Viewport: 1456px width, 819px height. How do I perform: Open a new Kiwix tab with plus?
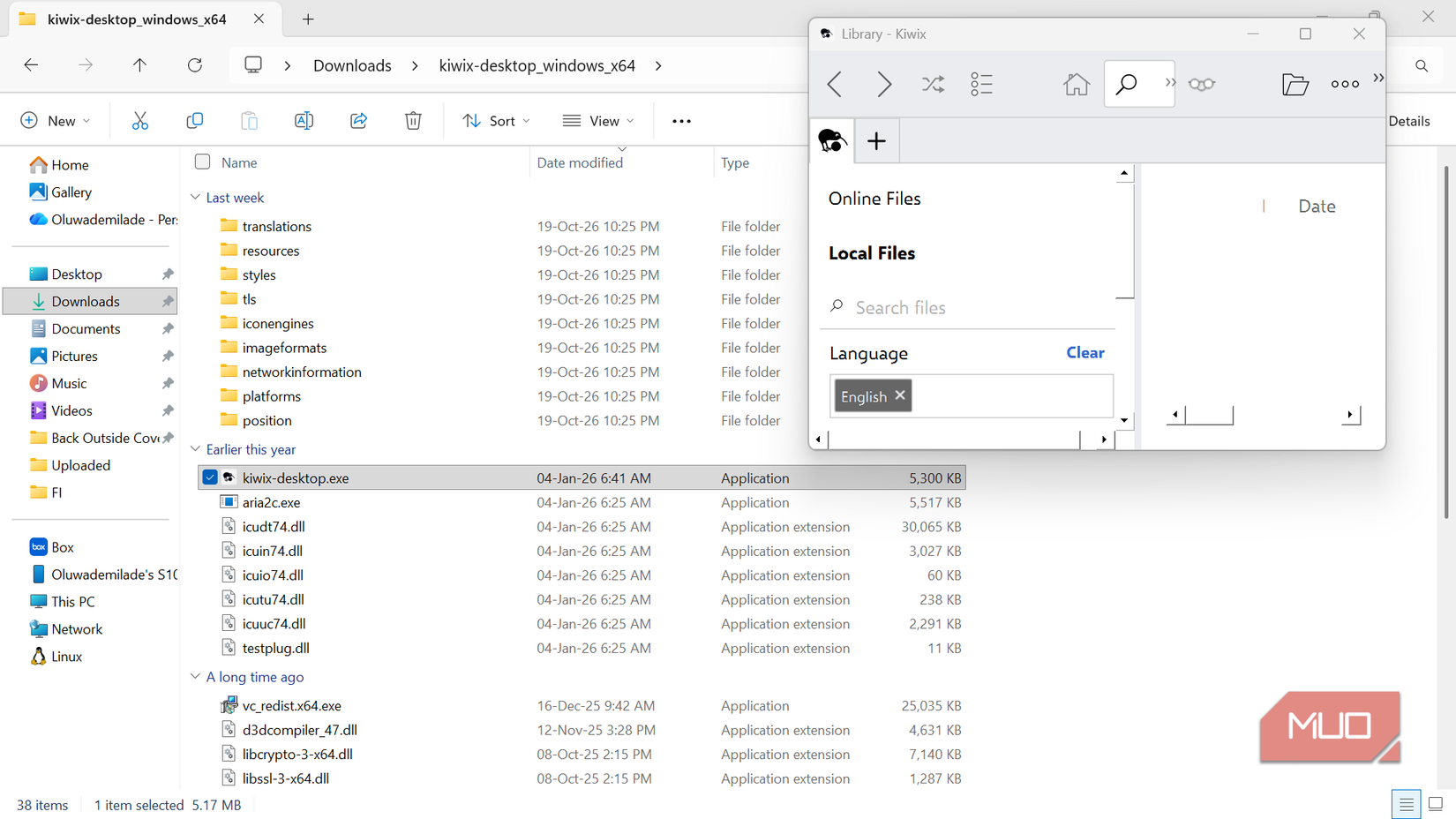[876, 140]
